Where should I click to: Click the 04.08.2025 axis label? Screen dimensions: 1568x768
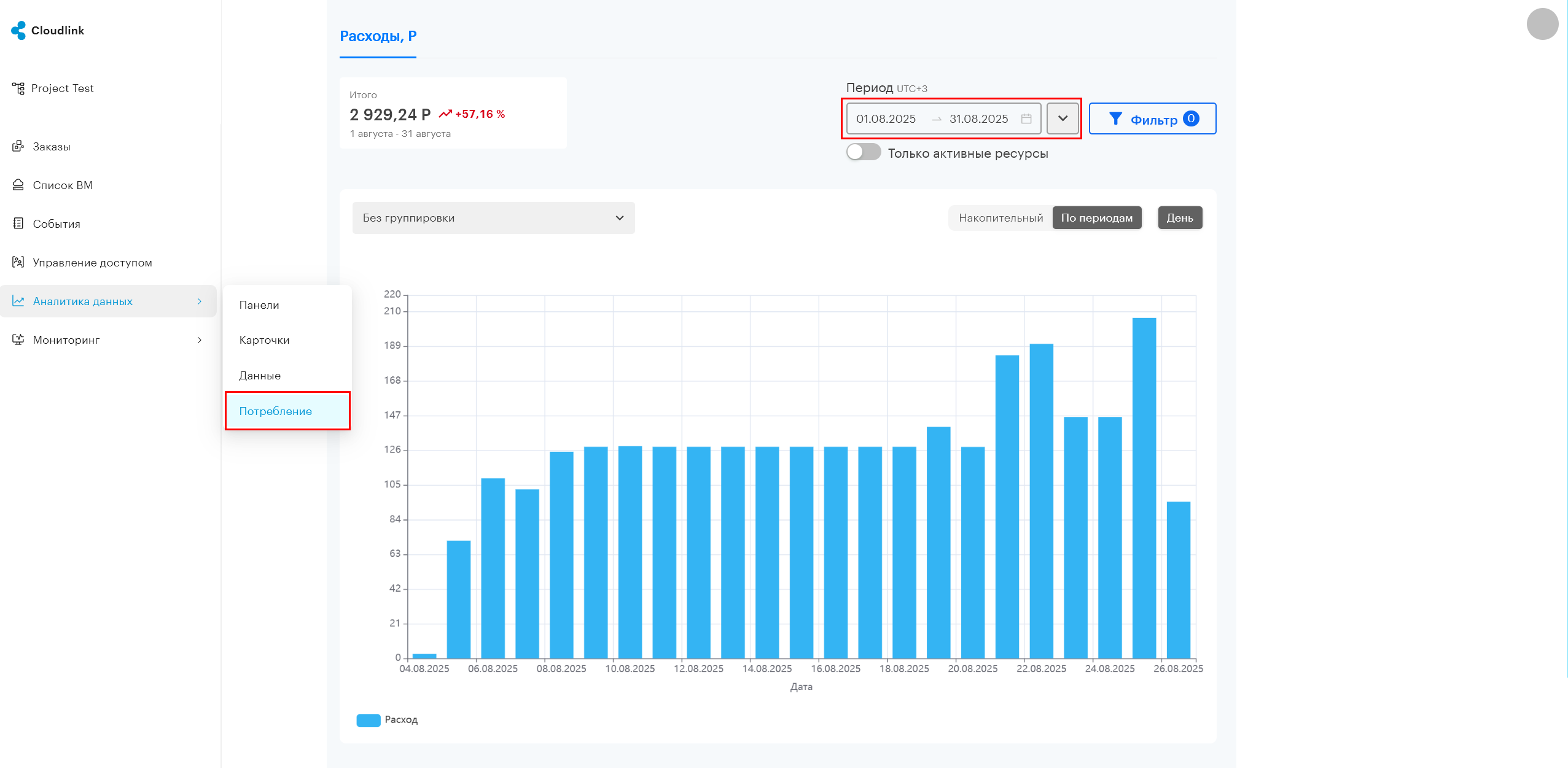(424, 669)
